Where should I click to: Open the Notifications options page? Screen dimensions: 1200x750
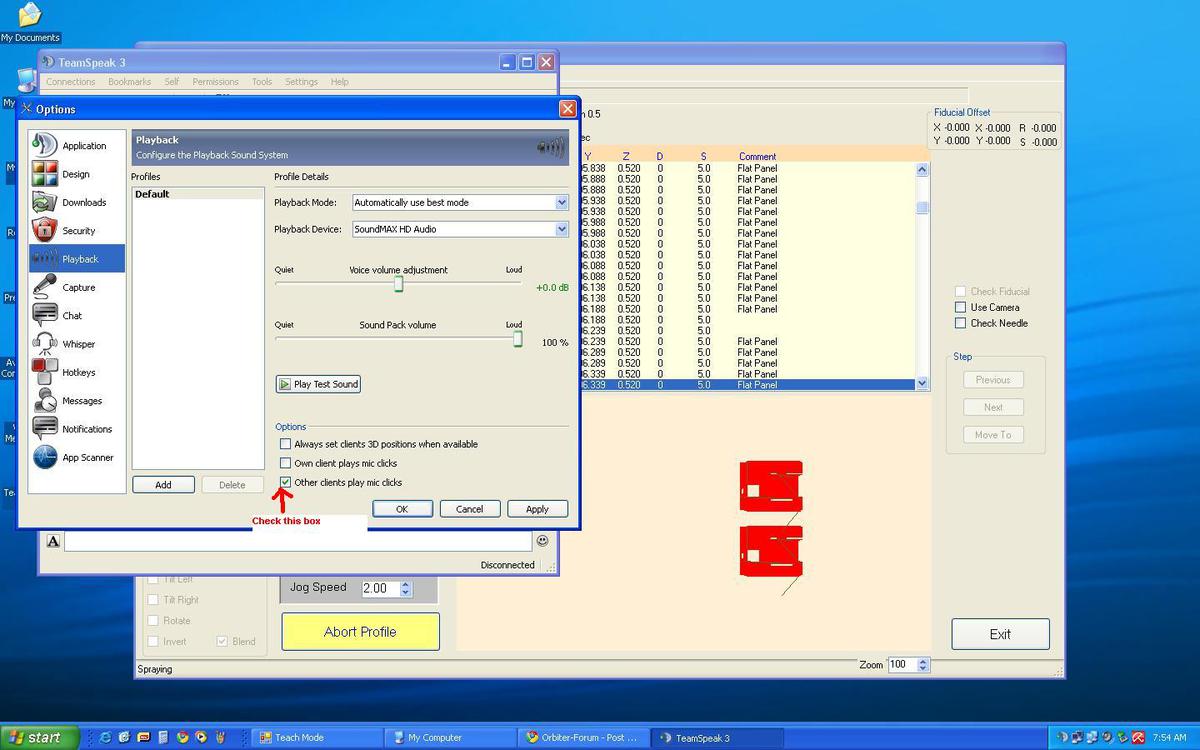click(x=77, y=429)
